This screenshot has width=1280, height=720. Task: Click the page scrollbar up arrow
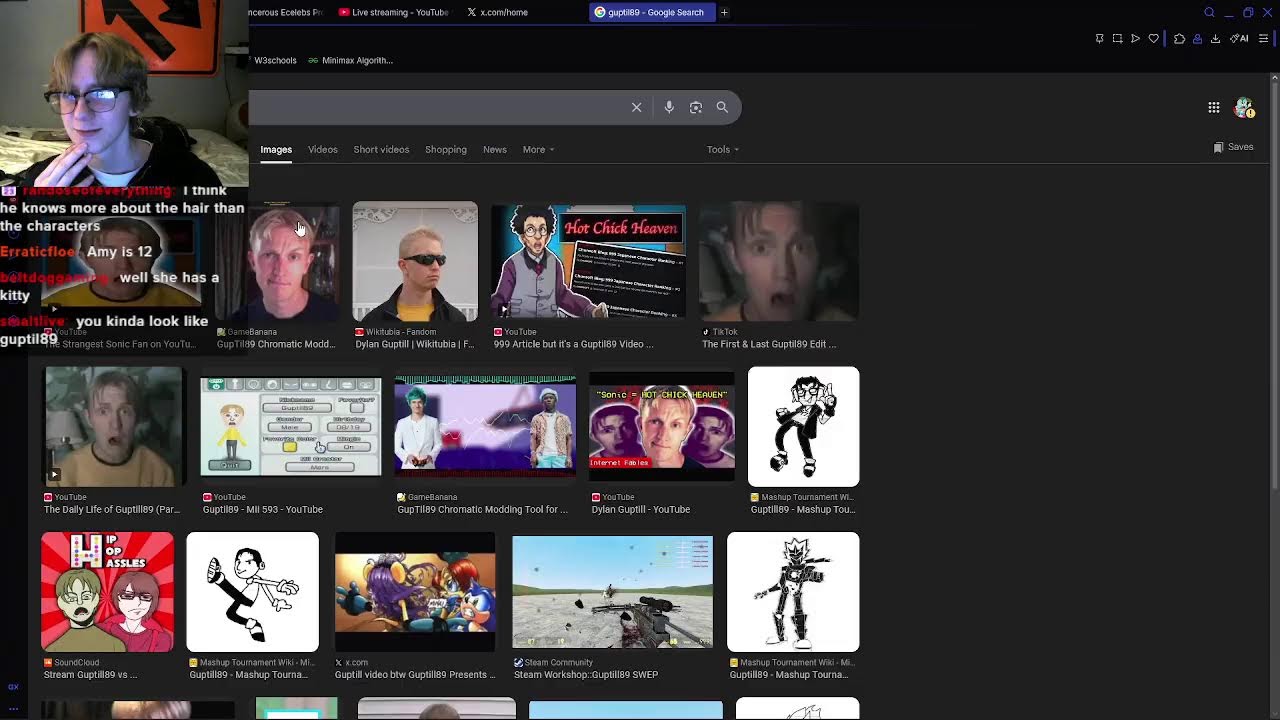click(x=1274, y=78)
